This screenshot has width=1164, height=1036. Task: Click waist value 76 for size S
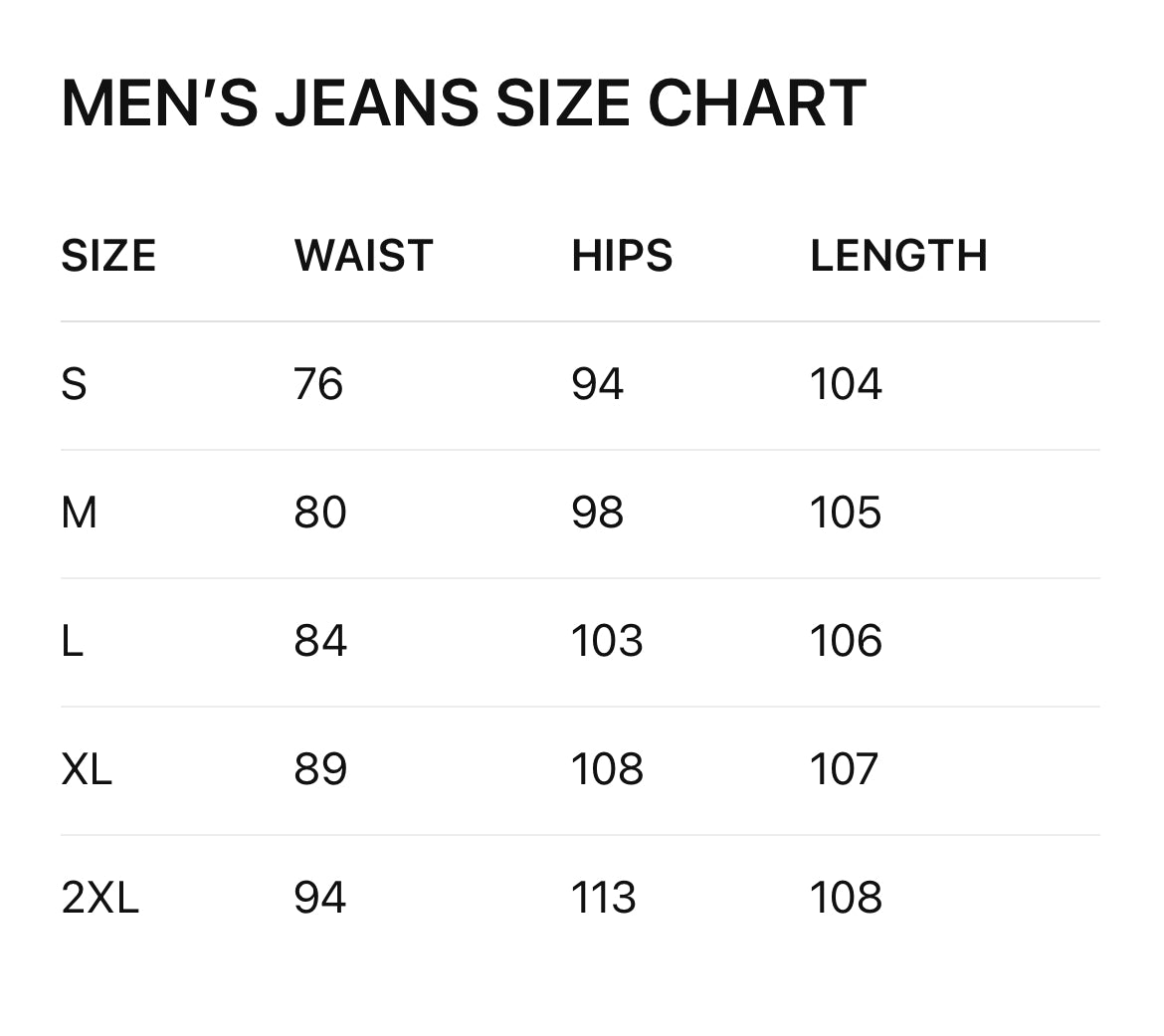pyautogui.click(x=318, y=384)
